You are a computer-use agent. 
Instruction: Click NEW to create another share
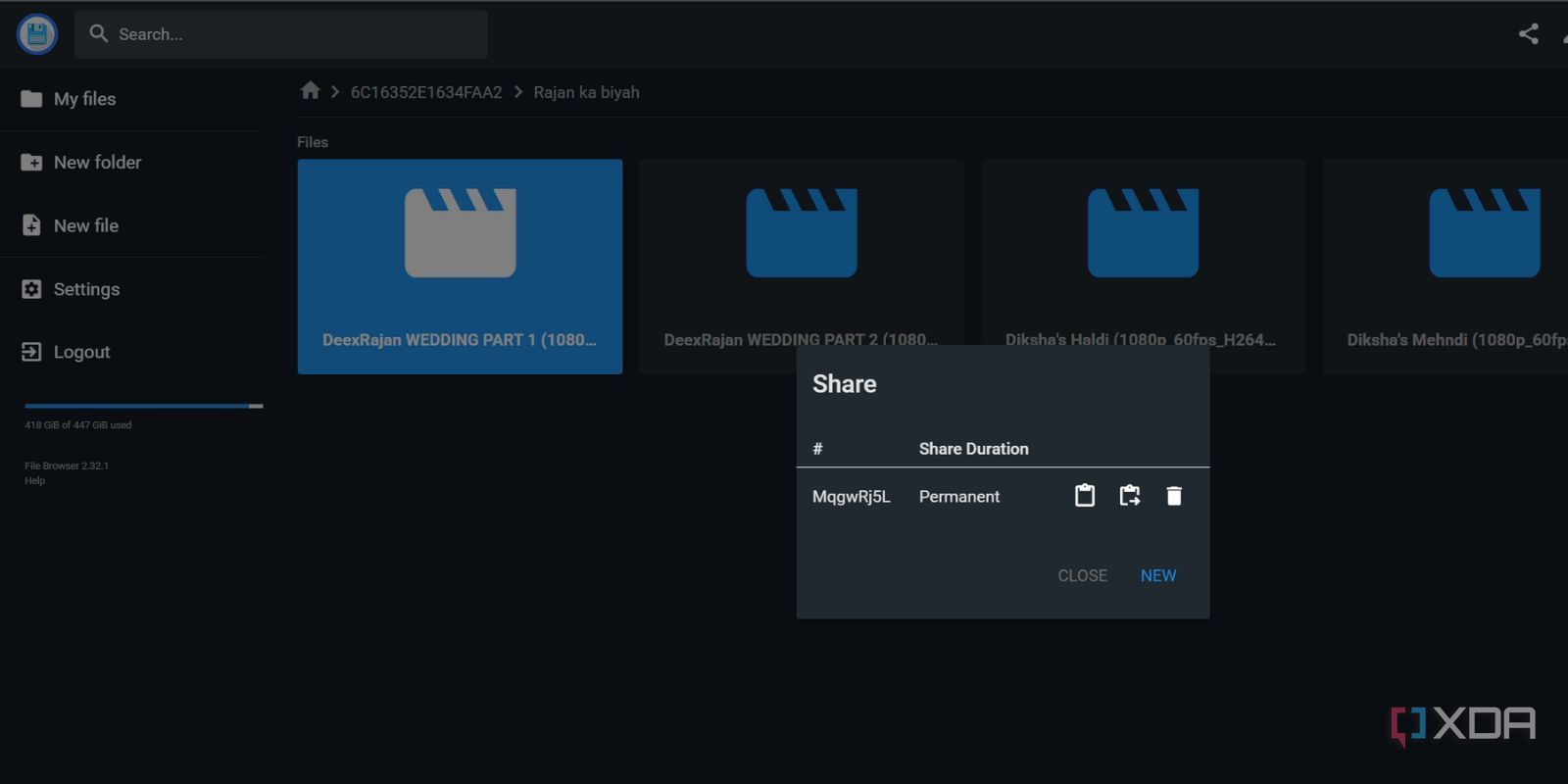[1158, 576]
